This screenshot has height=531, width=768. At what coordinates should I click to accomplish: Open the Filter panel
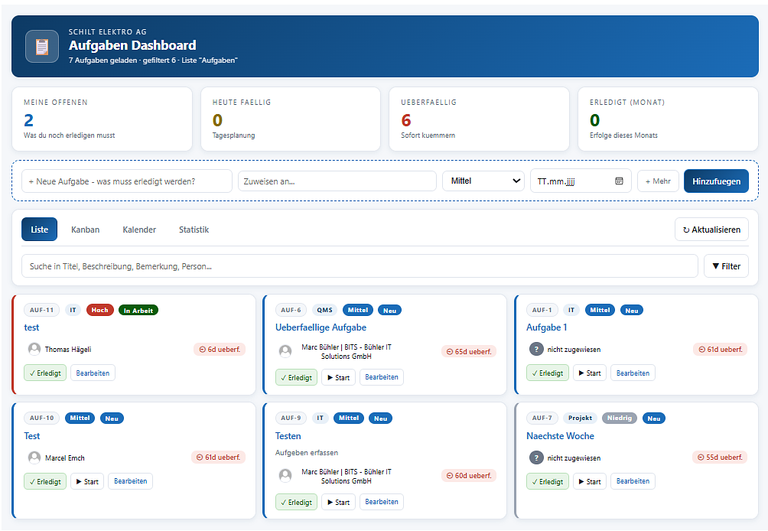[726, 266]
